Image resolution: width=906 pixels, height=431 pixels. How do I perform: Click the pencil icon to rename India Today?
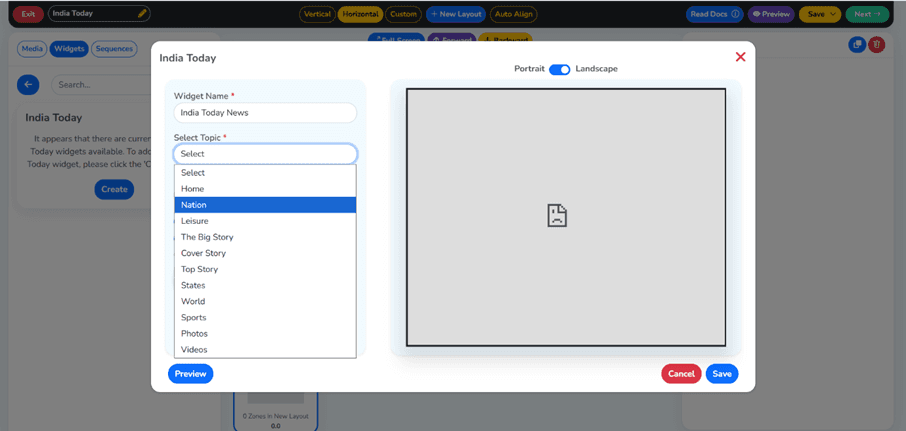pyautogui.click(x=142, y=13)
